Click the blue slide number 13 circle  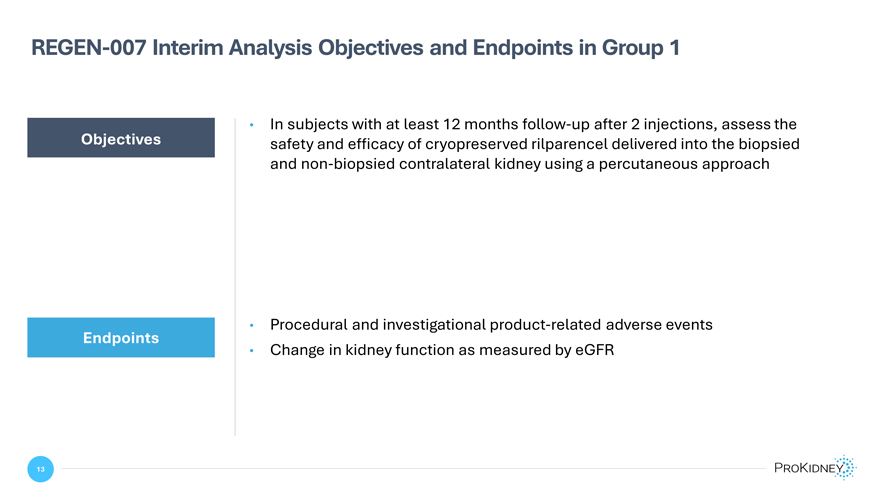[40, 469]
